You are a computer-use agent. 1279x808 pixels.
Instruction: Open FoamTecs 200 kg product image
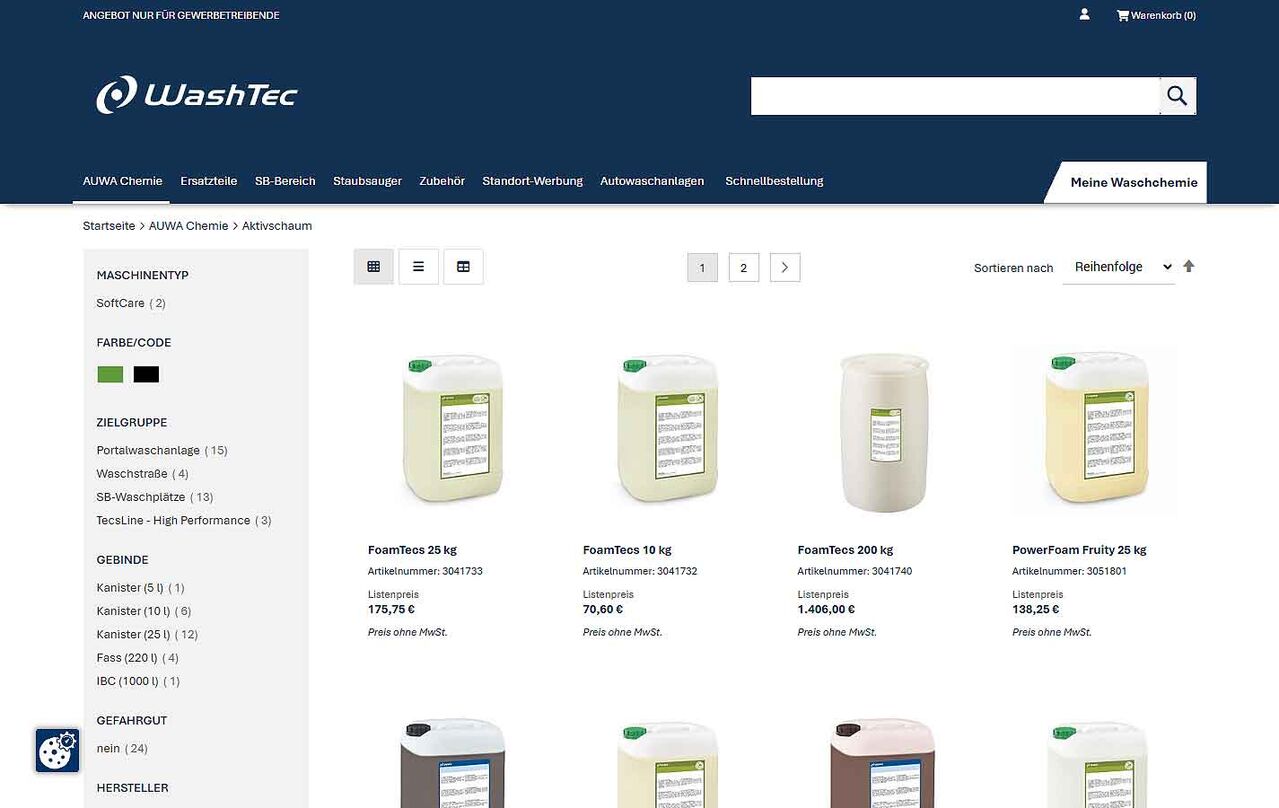pyautogui.click(x=885, y=431)
